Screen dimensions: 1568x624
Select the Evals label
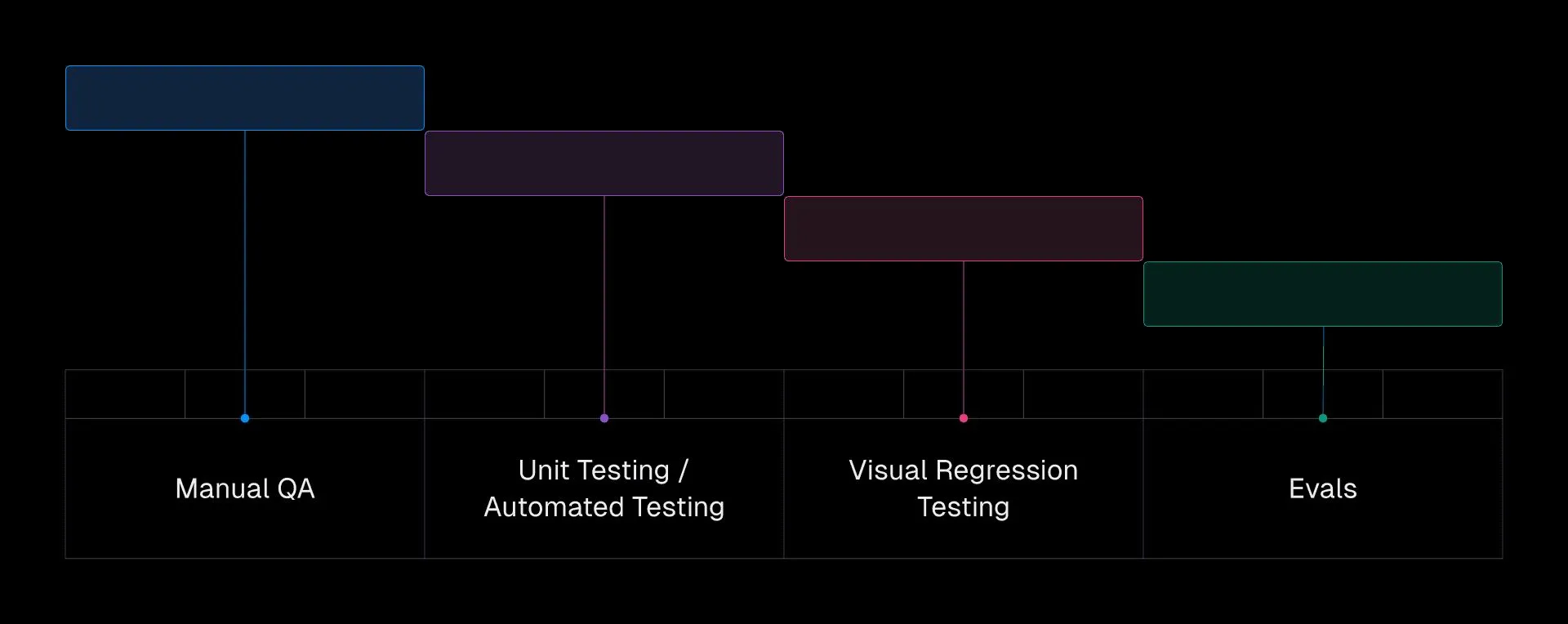point(1323,488)
